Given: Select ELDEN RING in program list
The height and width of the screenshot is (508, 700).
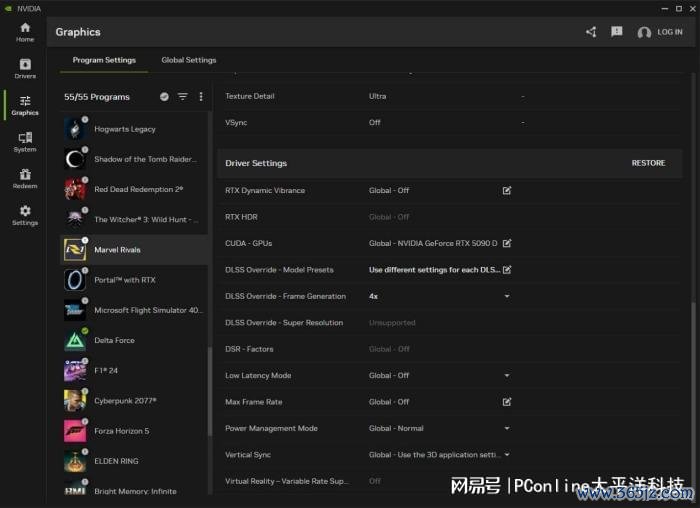Looking at the screenshot, I should click(134, 461).
